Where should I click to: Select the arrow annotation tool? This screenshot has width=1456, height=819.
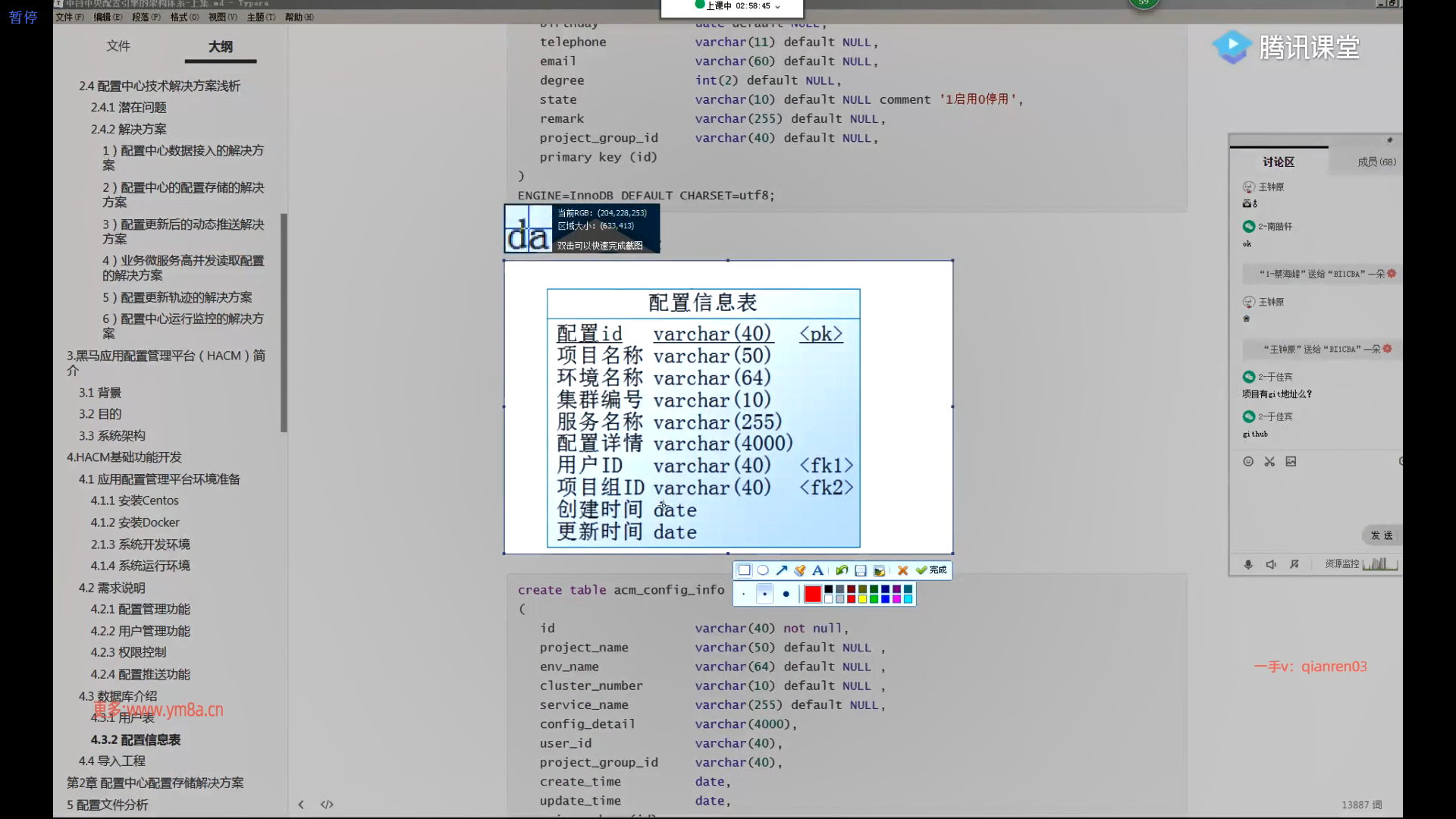coord(782,570)
